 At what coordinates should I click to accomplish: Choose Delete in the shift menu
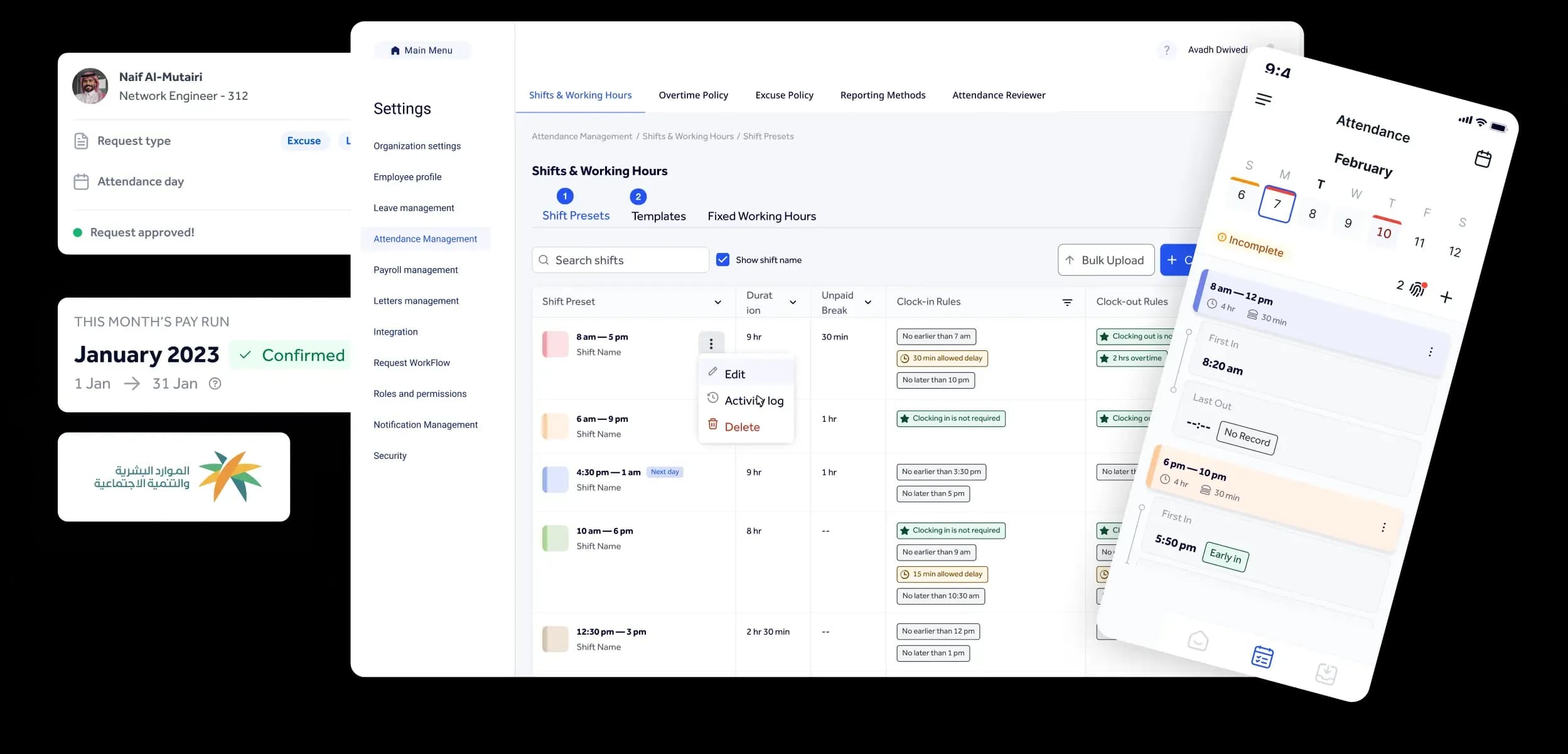pos(742,427)
